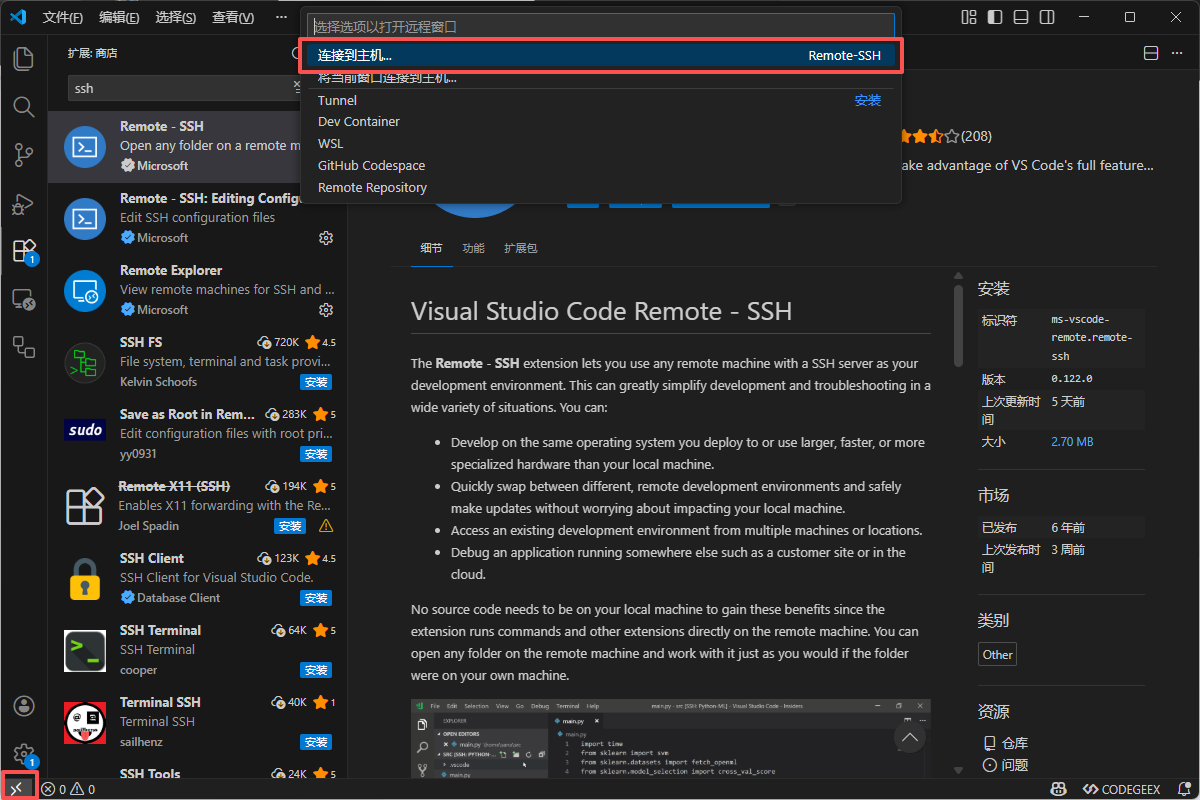Open the Manage gear in activity bar
This screenshot has height=800, width=1200.
pyautogui.click(x=23, y=754)
